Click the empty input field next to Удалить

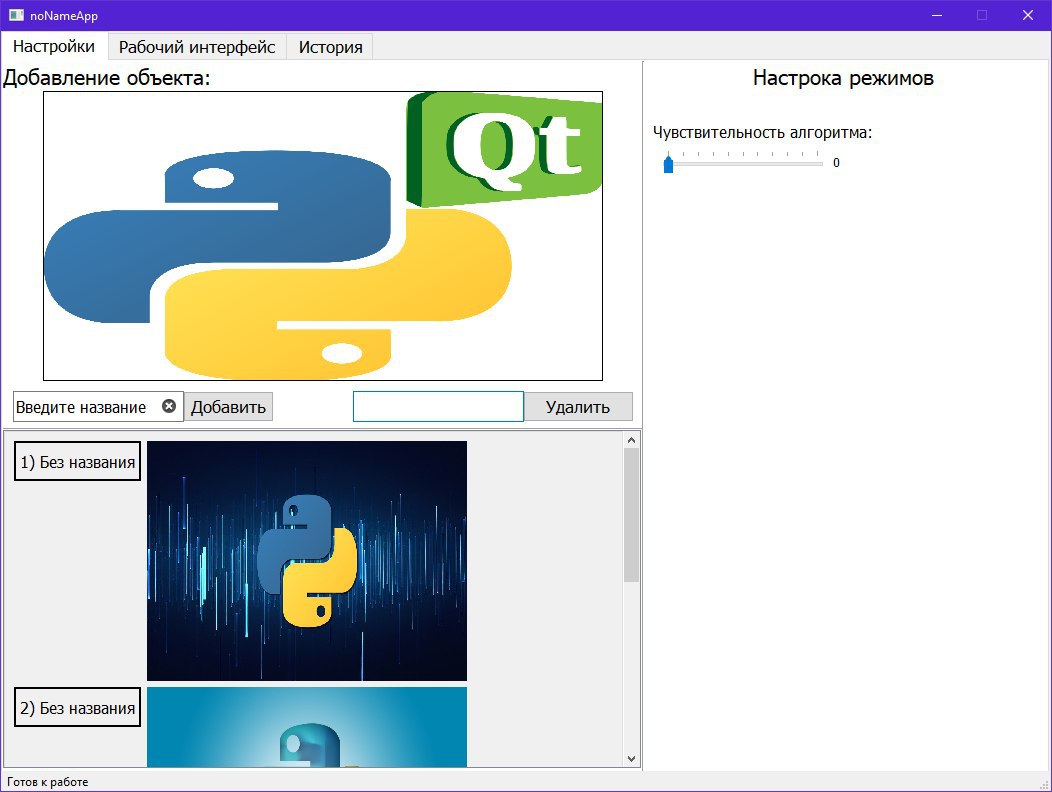(438, 407)
